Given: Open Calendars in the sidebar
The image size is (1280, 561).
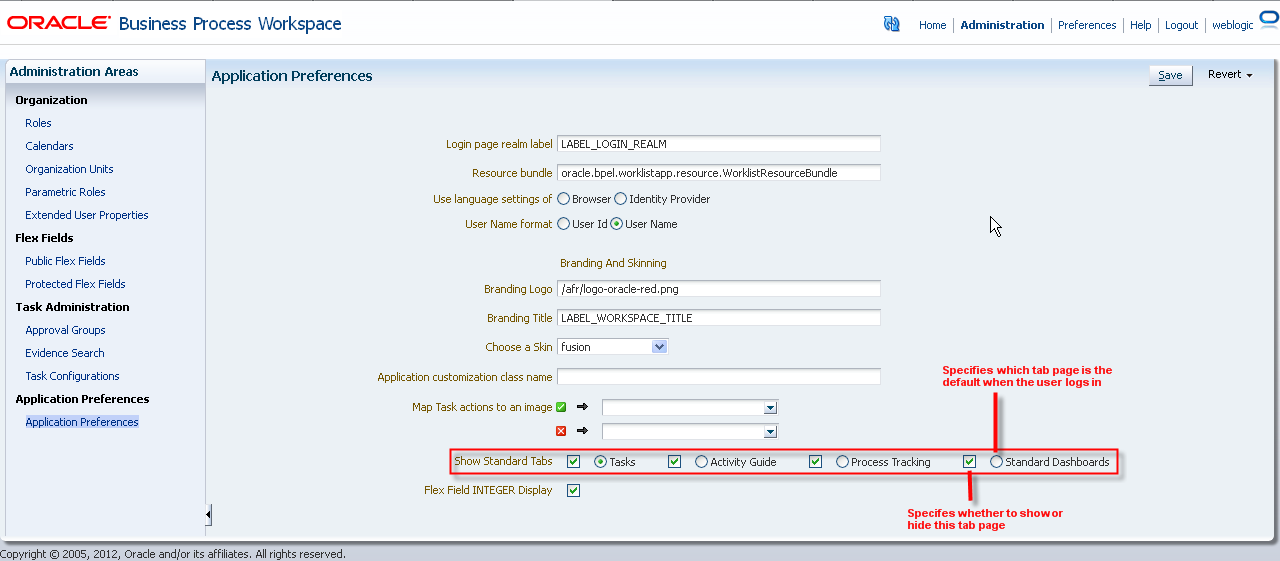Looking at the screenshot, I should point(49,146).
